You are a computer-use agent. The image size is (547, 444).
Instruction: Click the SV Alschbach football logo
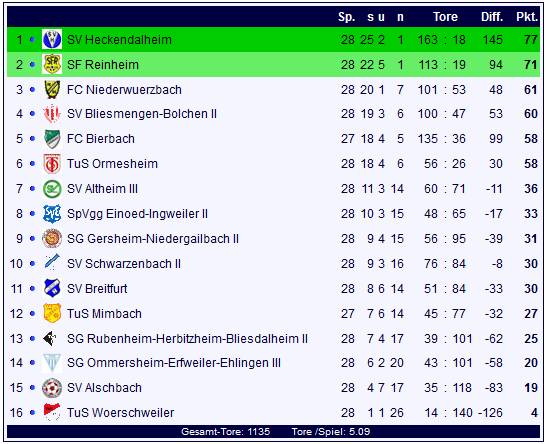[x=52, y=387]
